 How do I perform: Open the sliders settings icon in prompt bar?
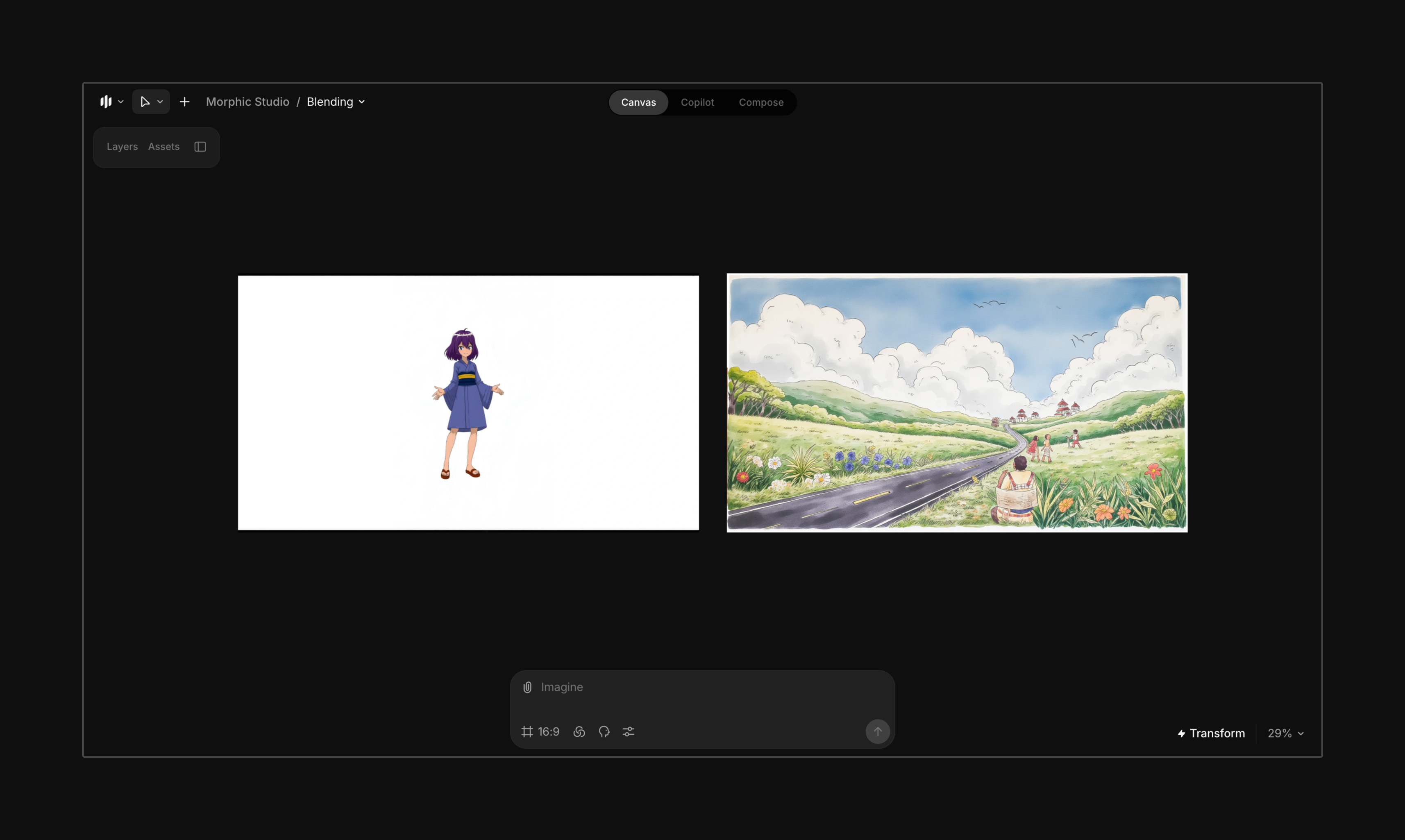click(629, 732)
